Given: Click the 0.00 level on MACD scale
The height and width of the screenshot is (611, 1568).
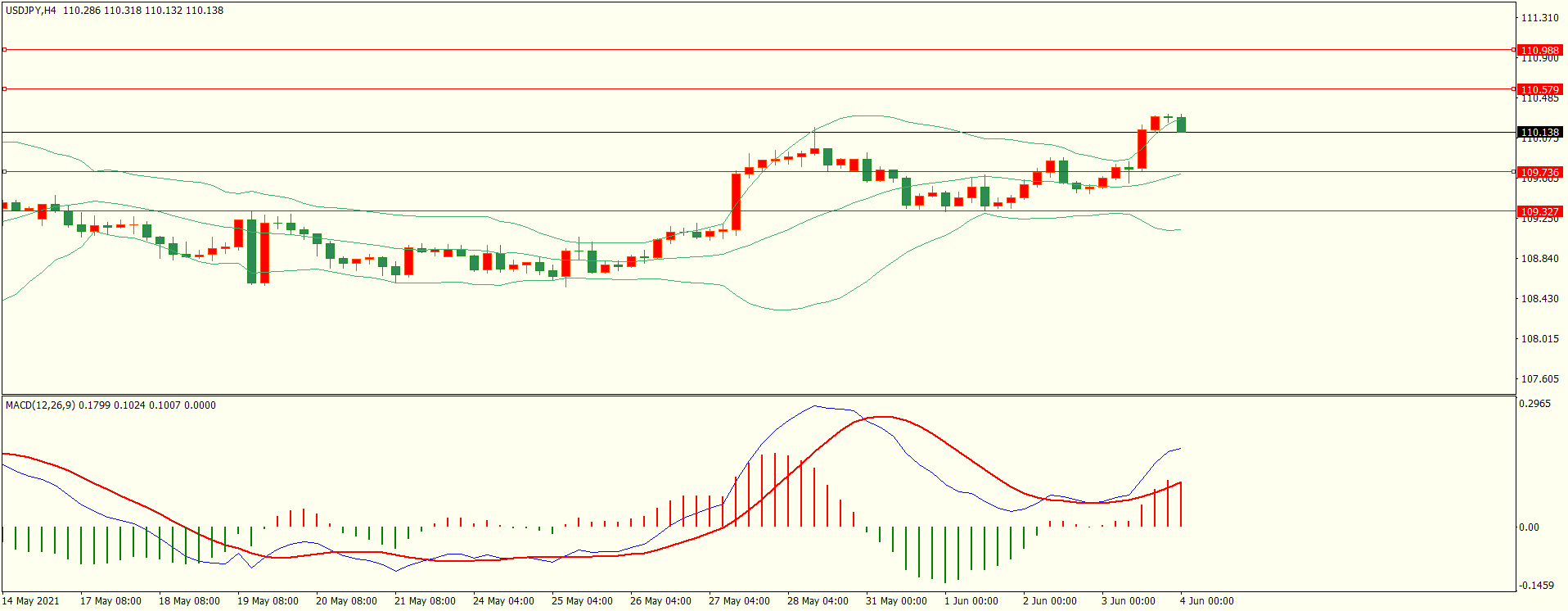Looking at the screenshot, I should (1529, 527).
